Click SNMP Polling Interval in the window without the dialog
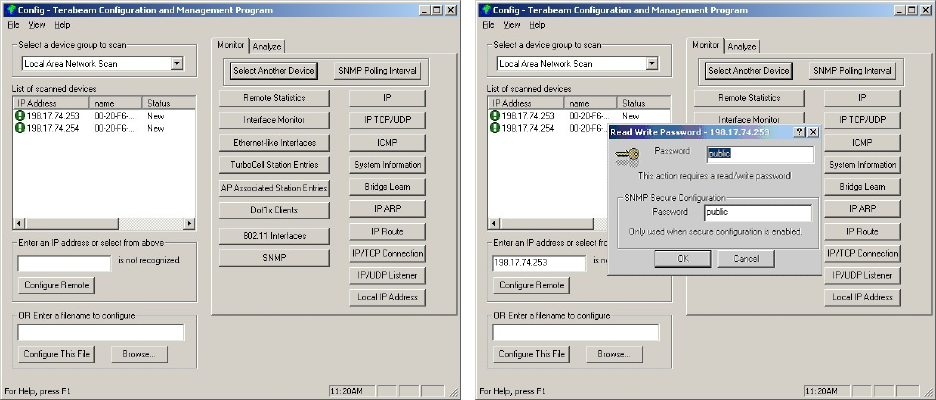Image resolution: width=936 pixels, height=400 pixels. tap(377, 70)
